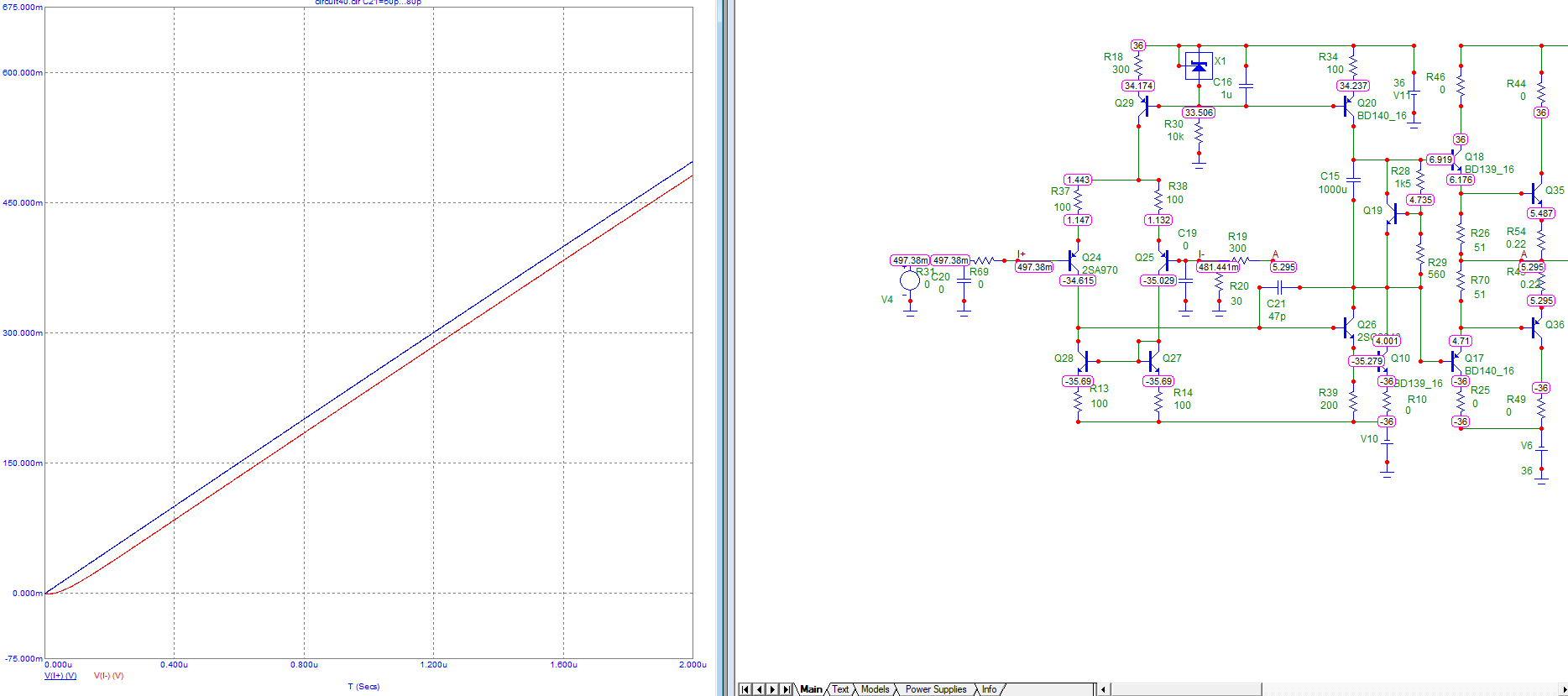The height and width of the screenshot is (696, 1568).
Task: Click the horizontal scrollbar thumb of the schematic
Action: (1186, 689)
